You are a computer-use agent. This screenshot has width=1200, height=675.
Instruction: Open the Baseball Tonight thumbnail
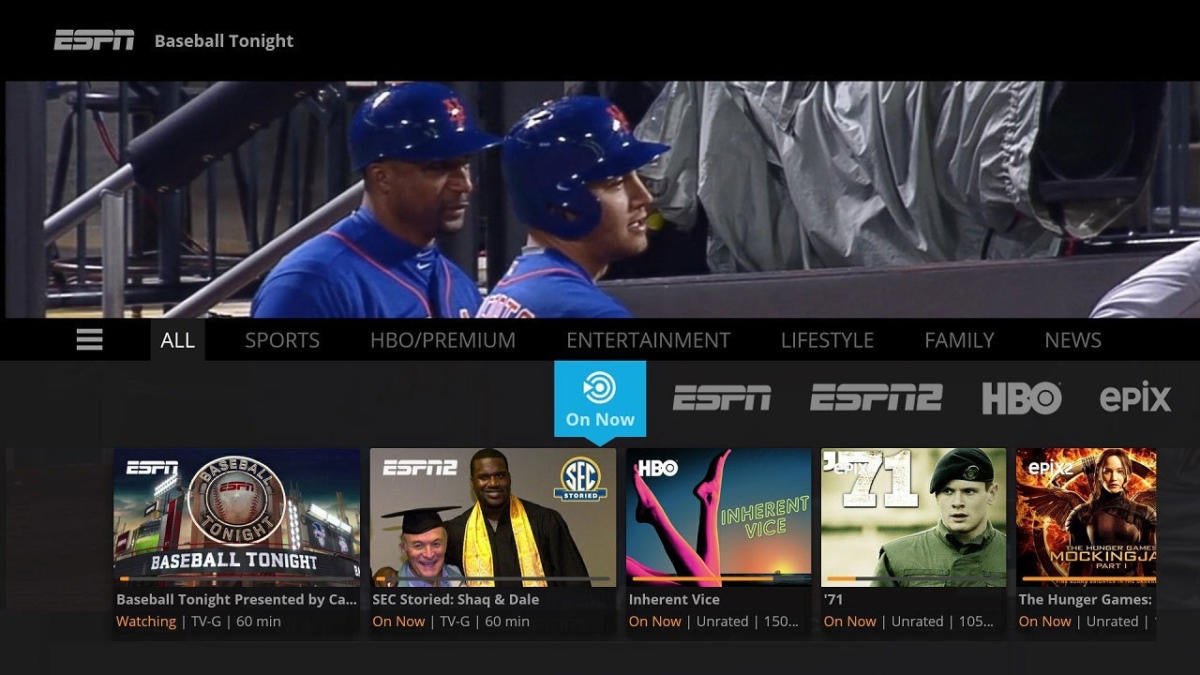coord(237,517)
